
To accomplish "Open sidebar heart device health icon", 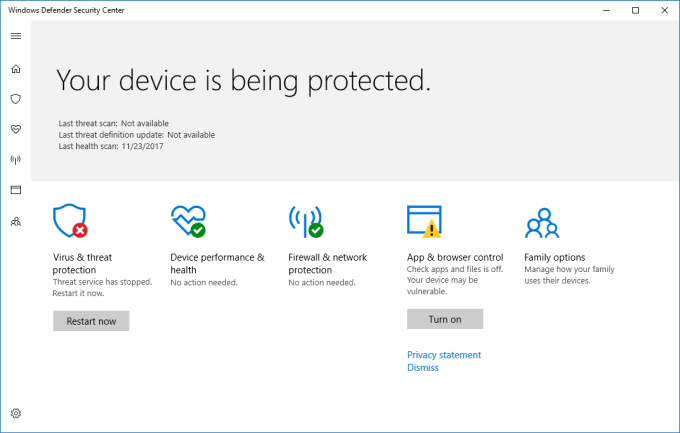I will tap(15, 129).
